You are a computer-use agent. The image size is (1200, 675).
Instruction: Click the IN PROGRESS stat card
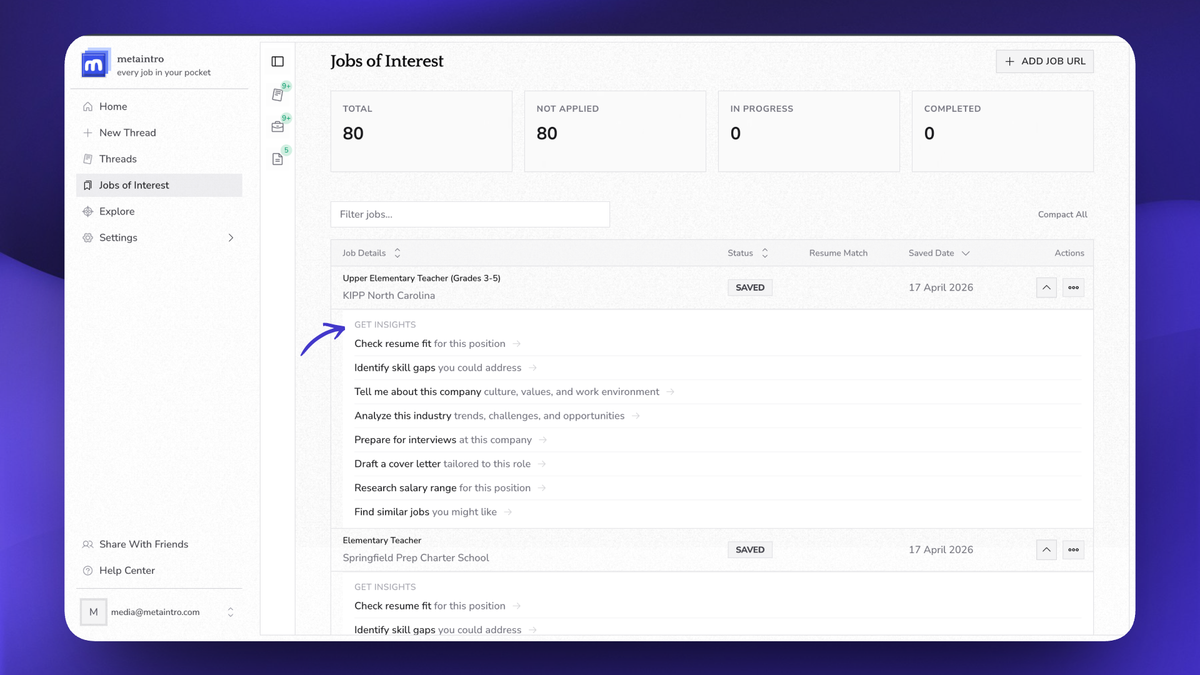pyautogui.click(x=809, y=131)
